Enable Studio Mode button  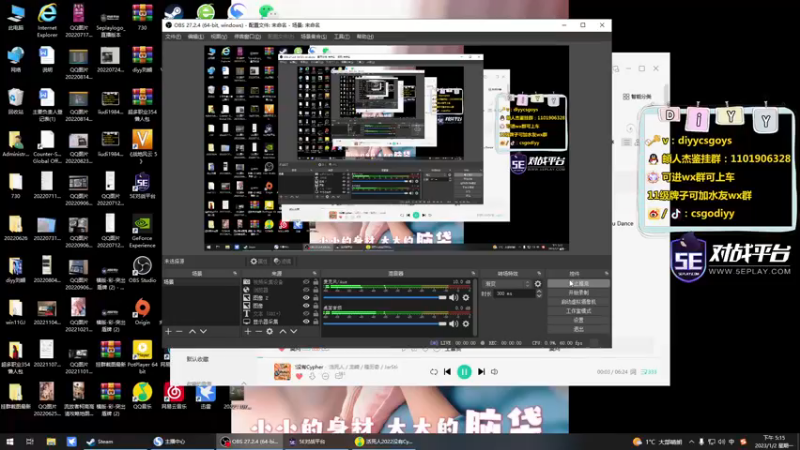[578, 311]
